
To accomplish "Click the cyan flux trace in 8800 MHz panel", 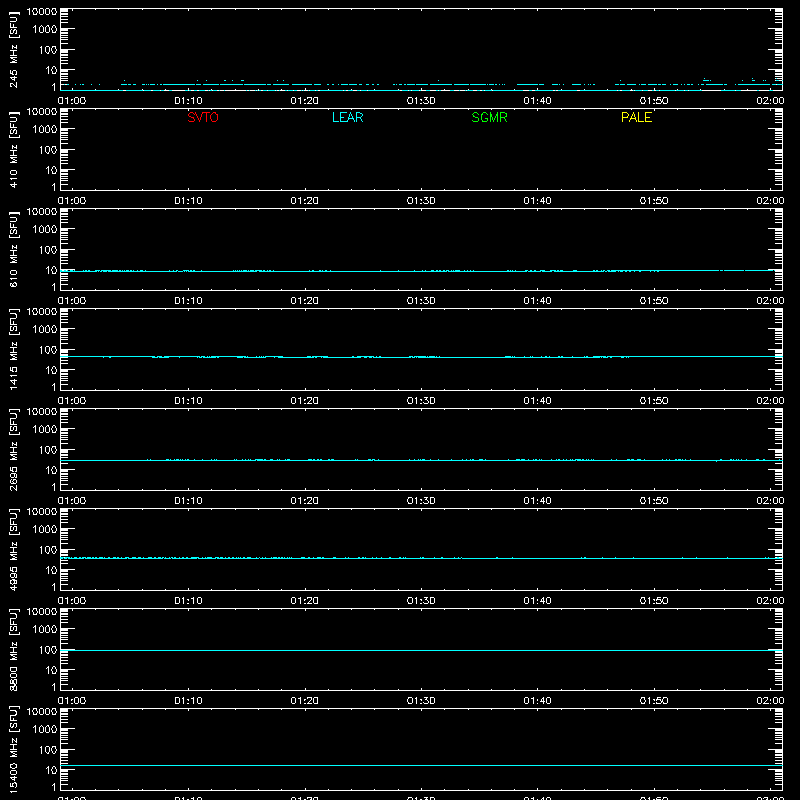I will click(421, 651).
